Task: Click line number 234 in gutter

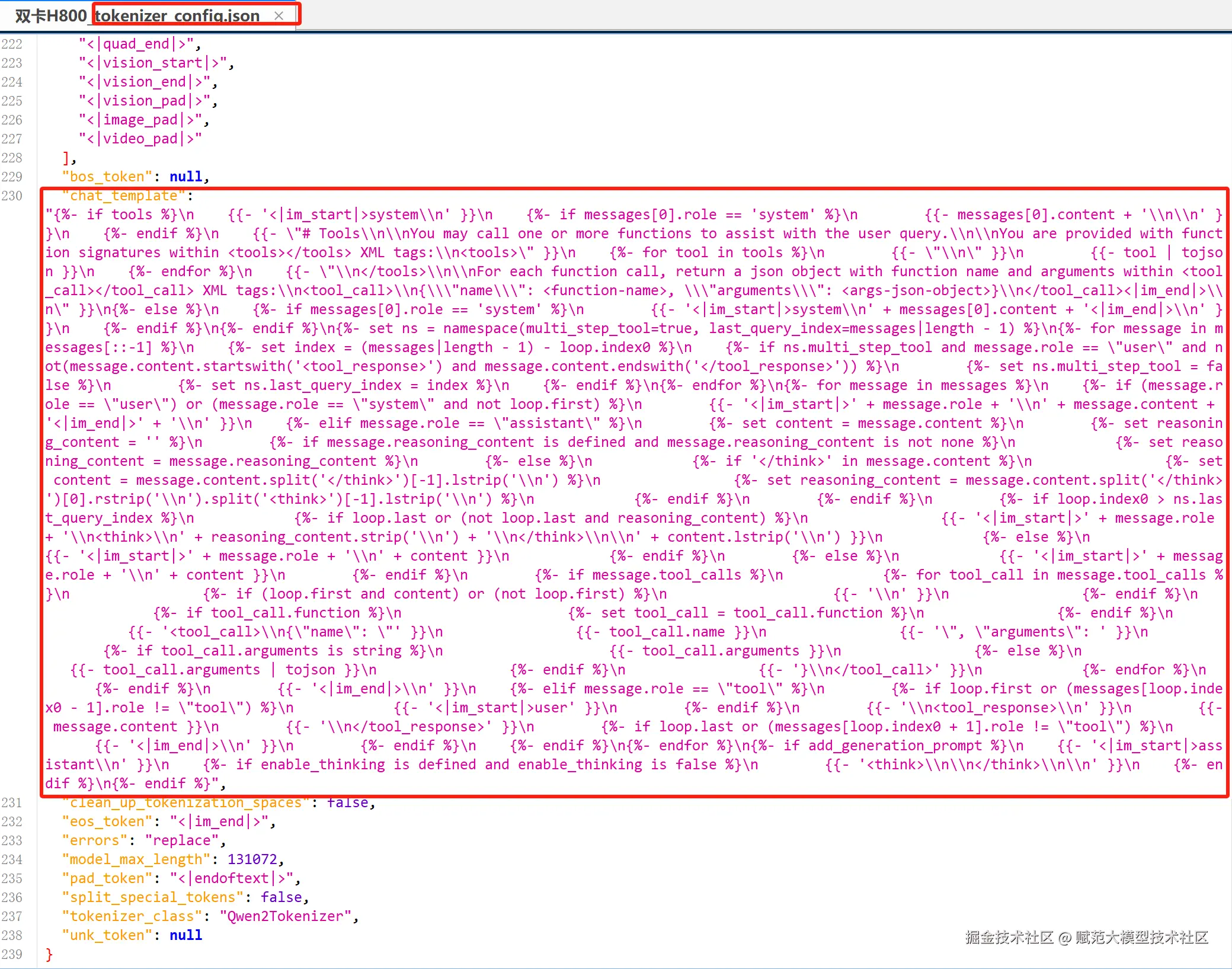Action: pyautogui.click(x=12, y=859)
